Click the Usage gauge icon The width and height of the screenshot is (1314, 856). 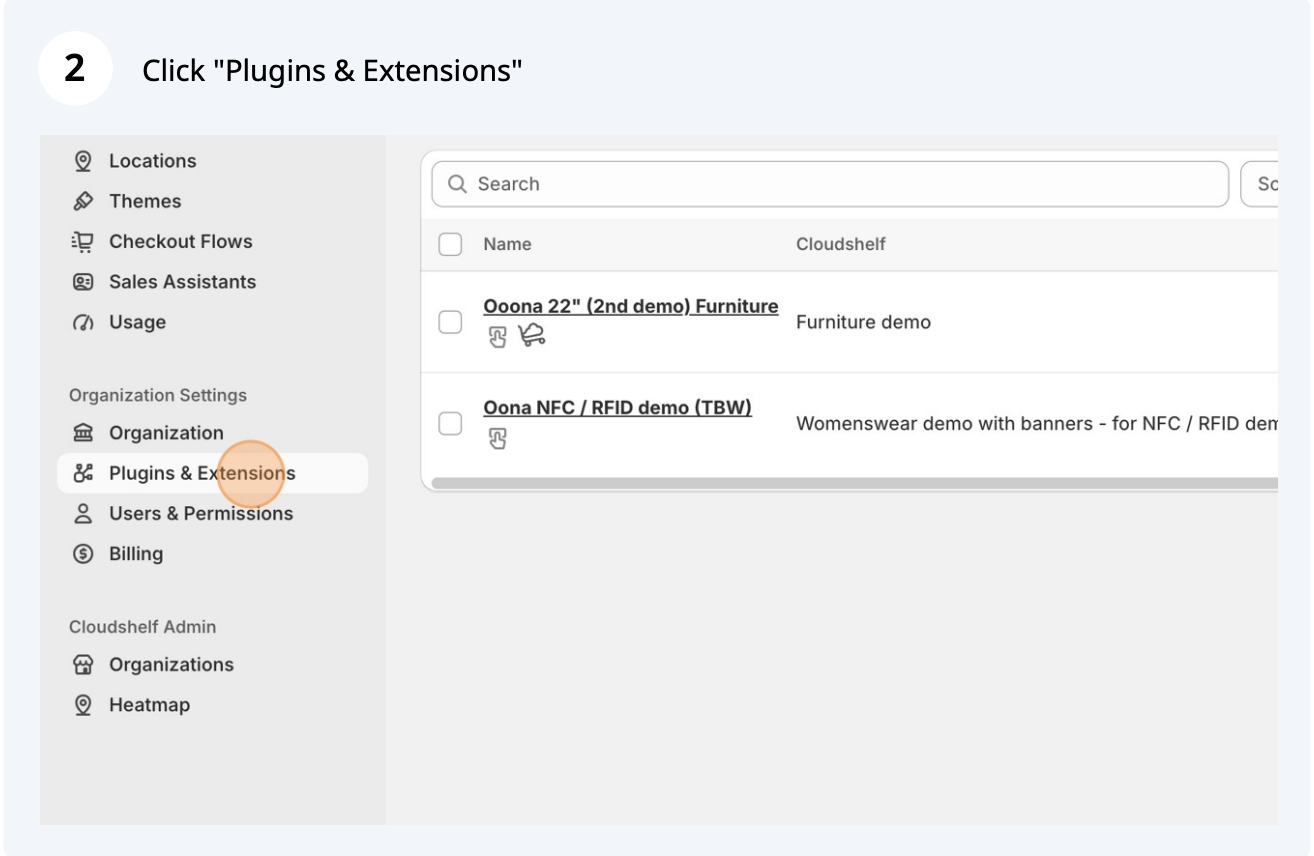pos(84,322)
